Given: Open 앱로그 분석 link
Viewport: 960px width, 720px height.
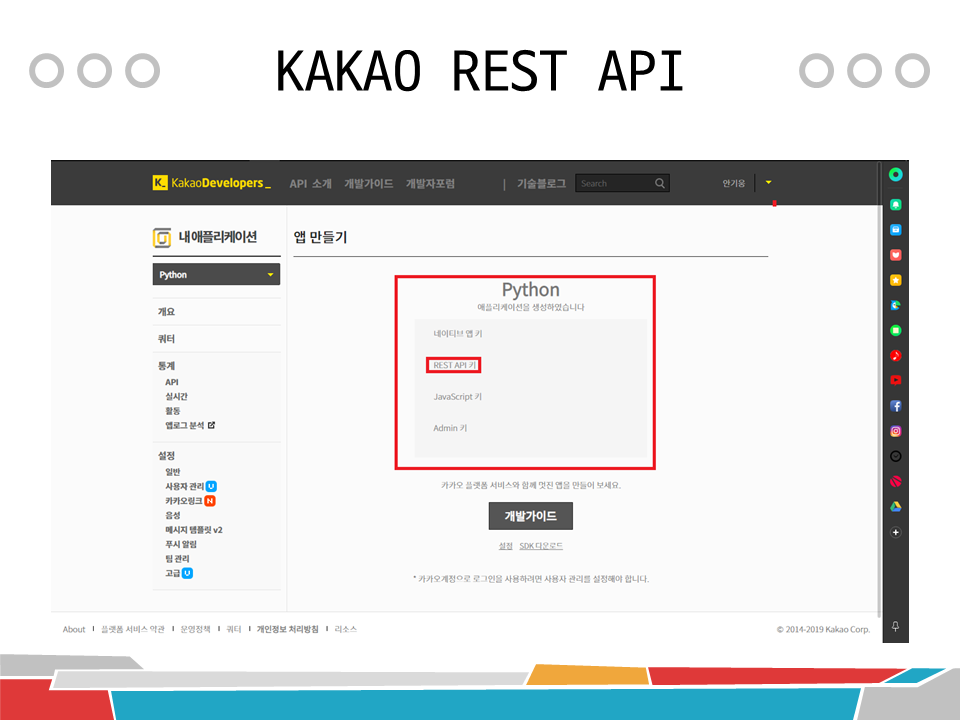Looking at the screenshot, I should 184,425.
